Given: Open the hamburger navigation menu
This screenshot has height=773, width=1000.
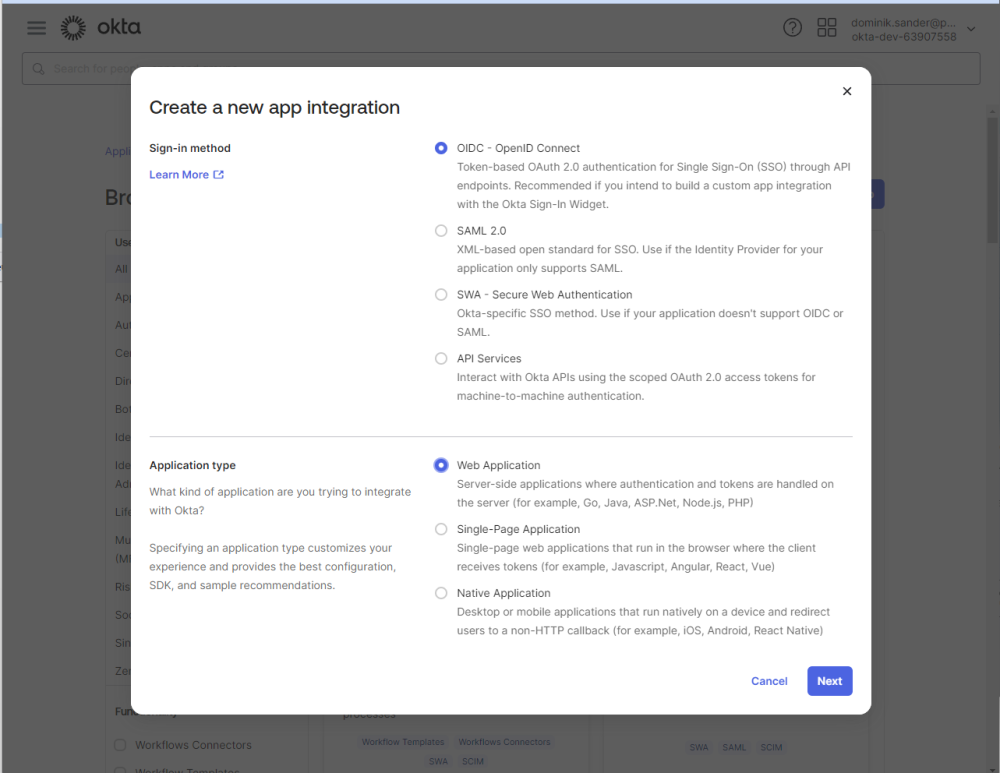Looking at the screenshot, I should (x=37, y=28).
